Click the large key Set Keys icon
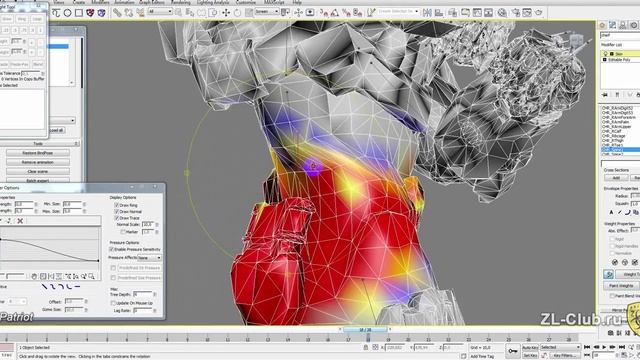 click(x=512, y=351)
